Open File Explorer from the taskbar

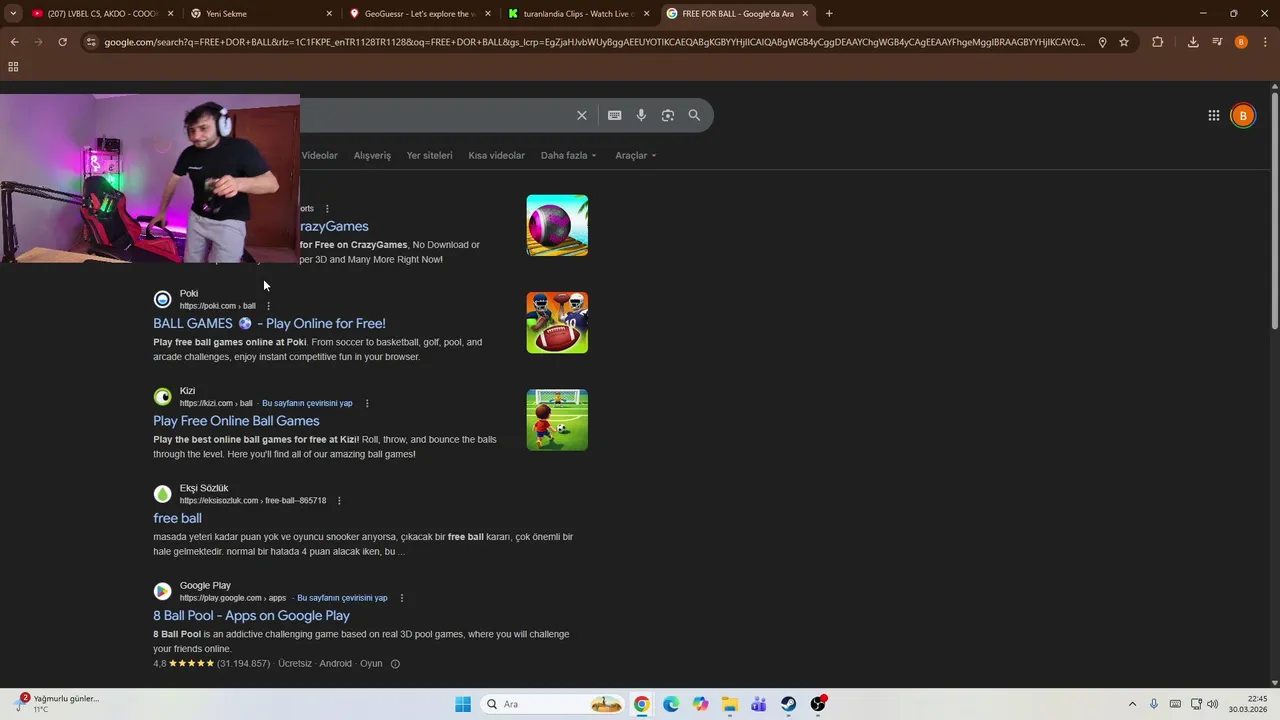(729, 704)
